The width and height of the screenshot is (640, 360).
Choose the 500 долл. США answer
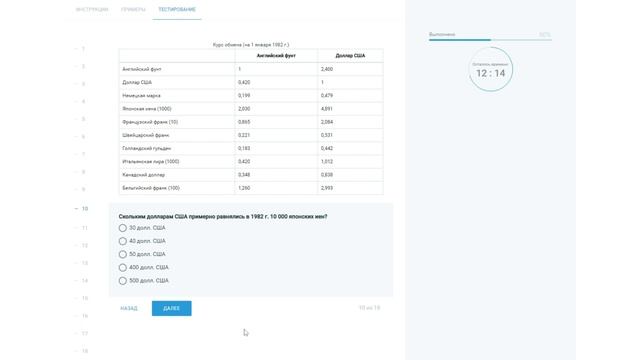click(122, 281)
